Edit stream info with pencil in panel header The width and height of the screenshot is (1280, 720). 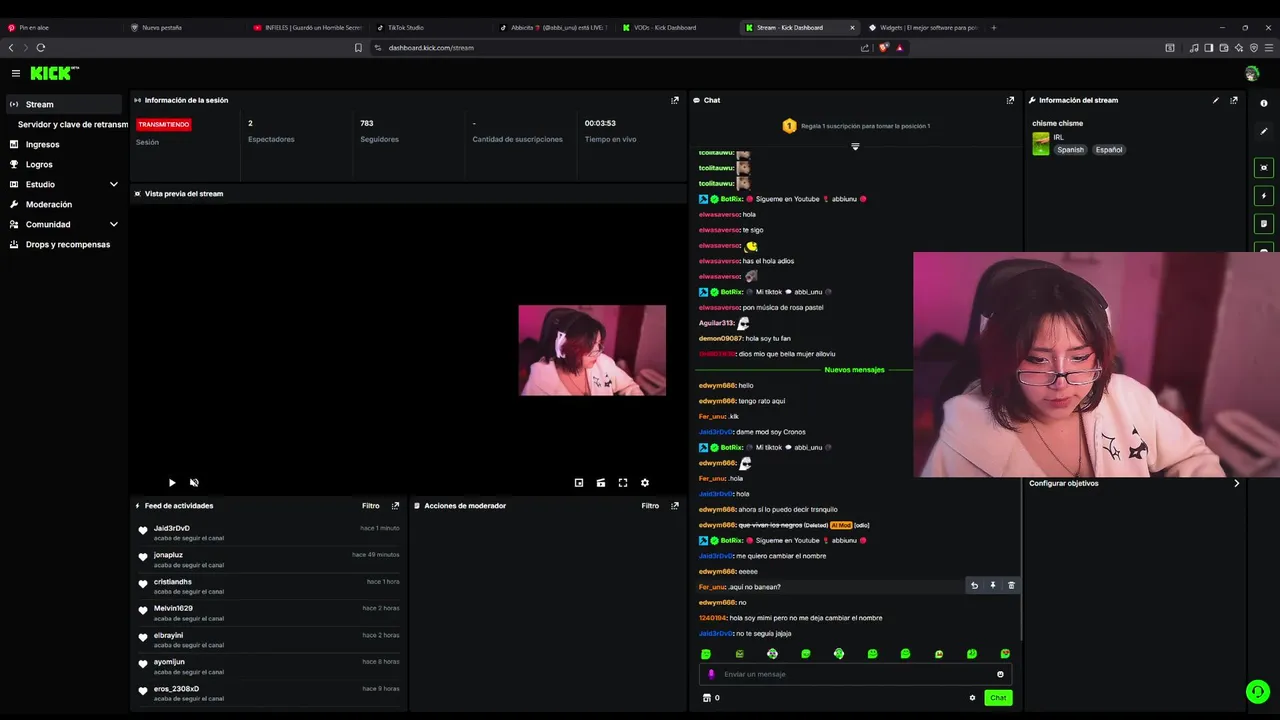coord(1216,100)
